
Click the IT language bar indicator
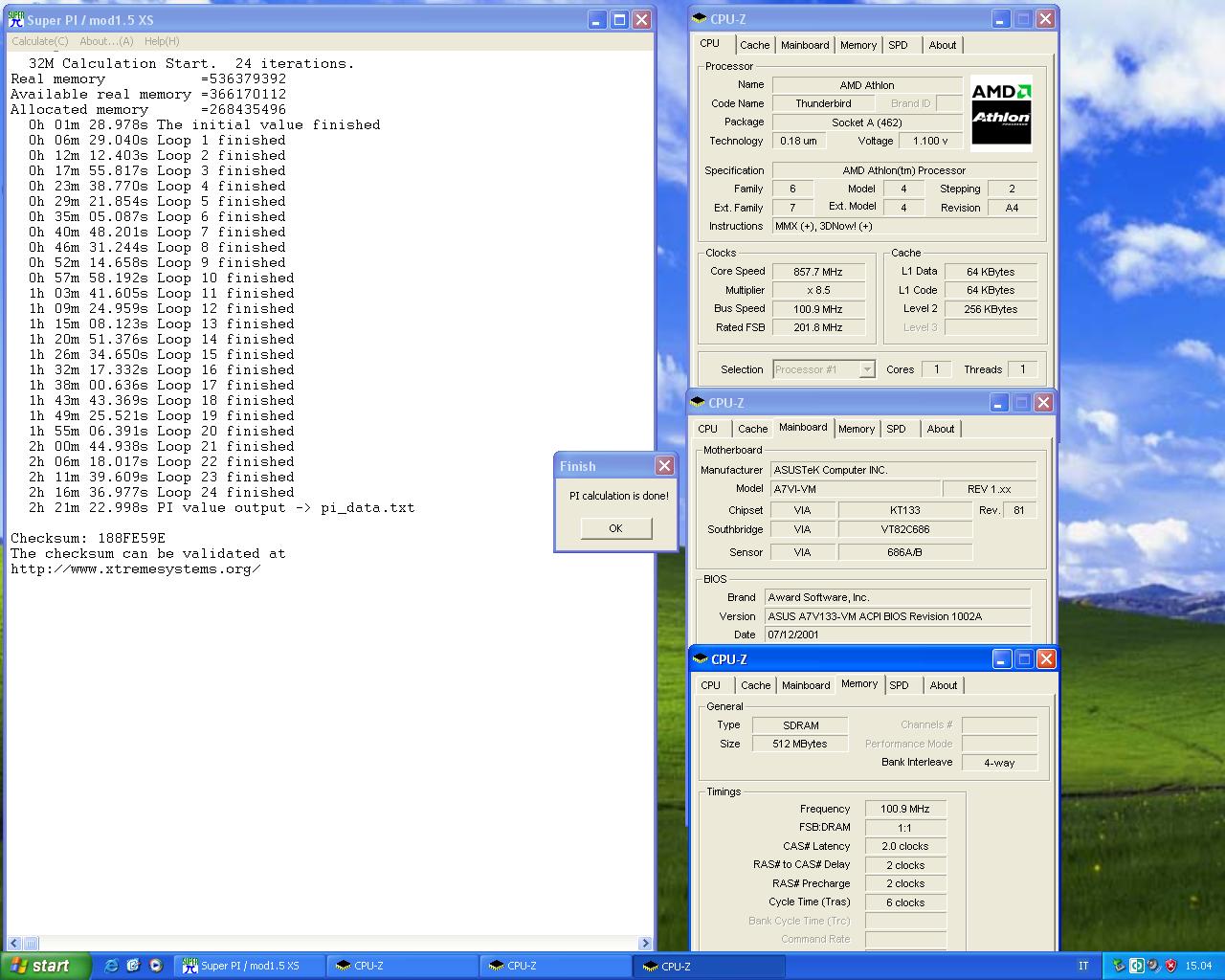pos(1083,966)
